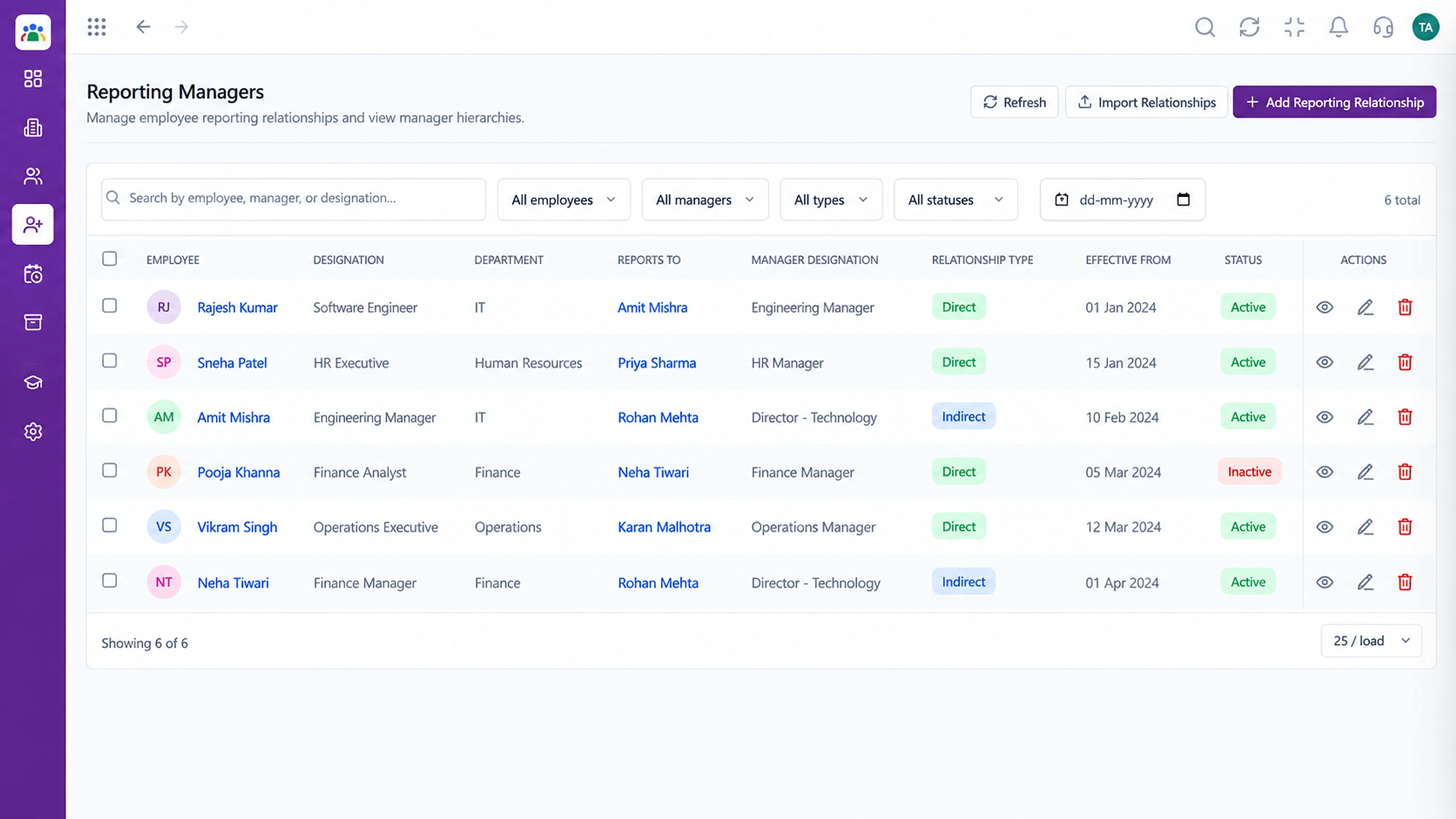Image resolution: width=1456 pixels, height=819 pixels.
Task: Click the dd-mm-yyyy date input
Action: pos(1122,199)
